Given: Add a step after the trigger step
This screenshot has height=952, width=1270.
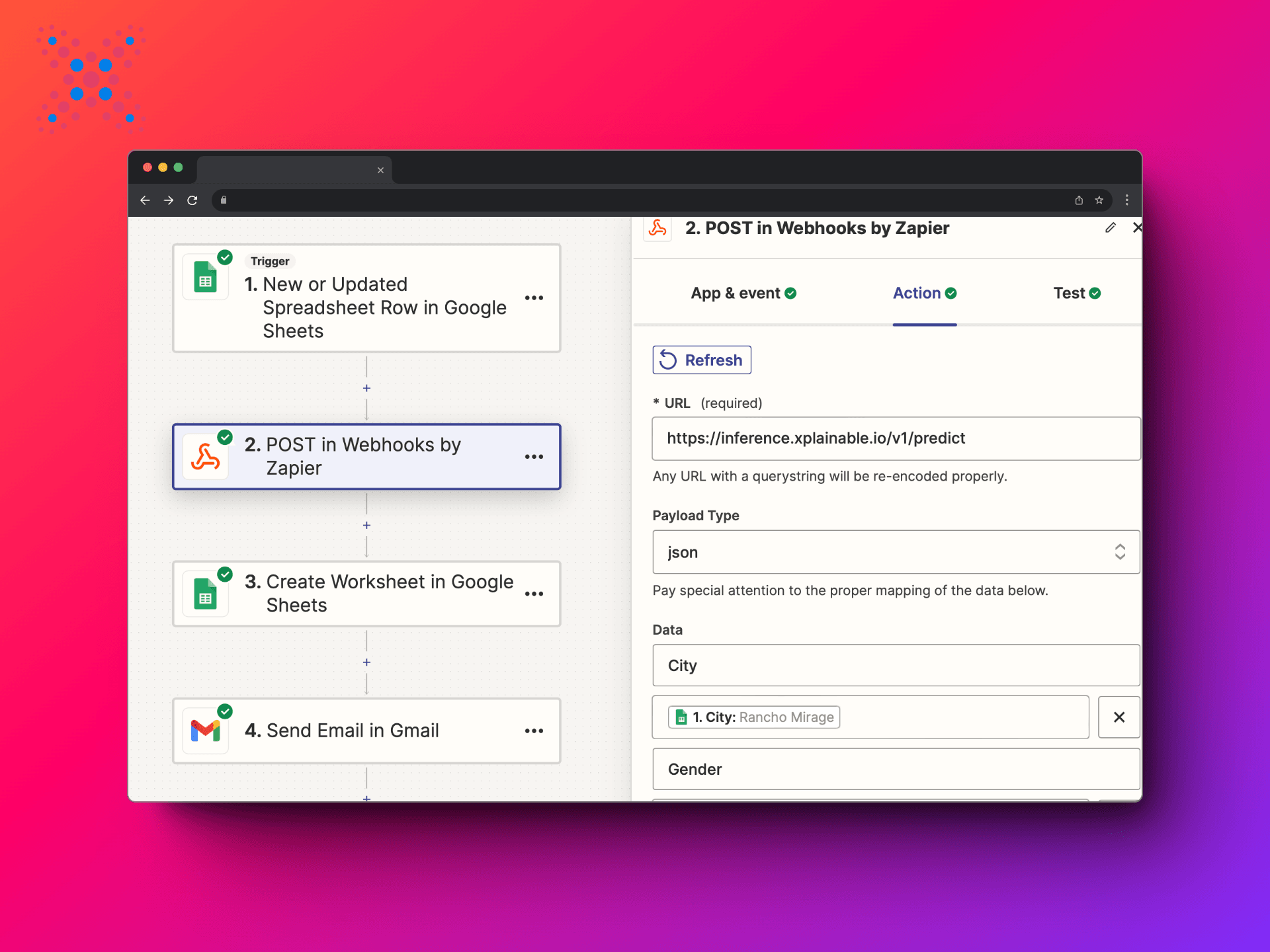Looking at the screenshot, I should pos(366,388).
